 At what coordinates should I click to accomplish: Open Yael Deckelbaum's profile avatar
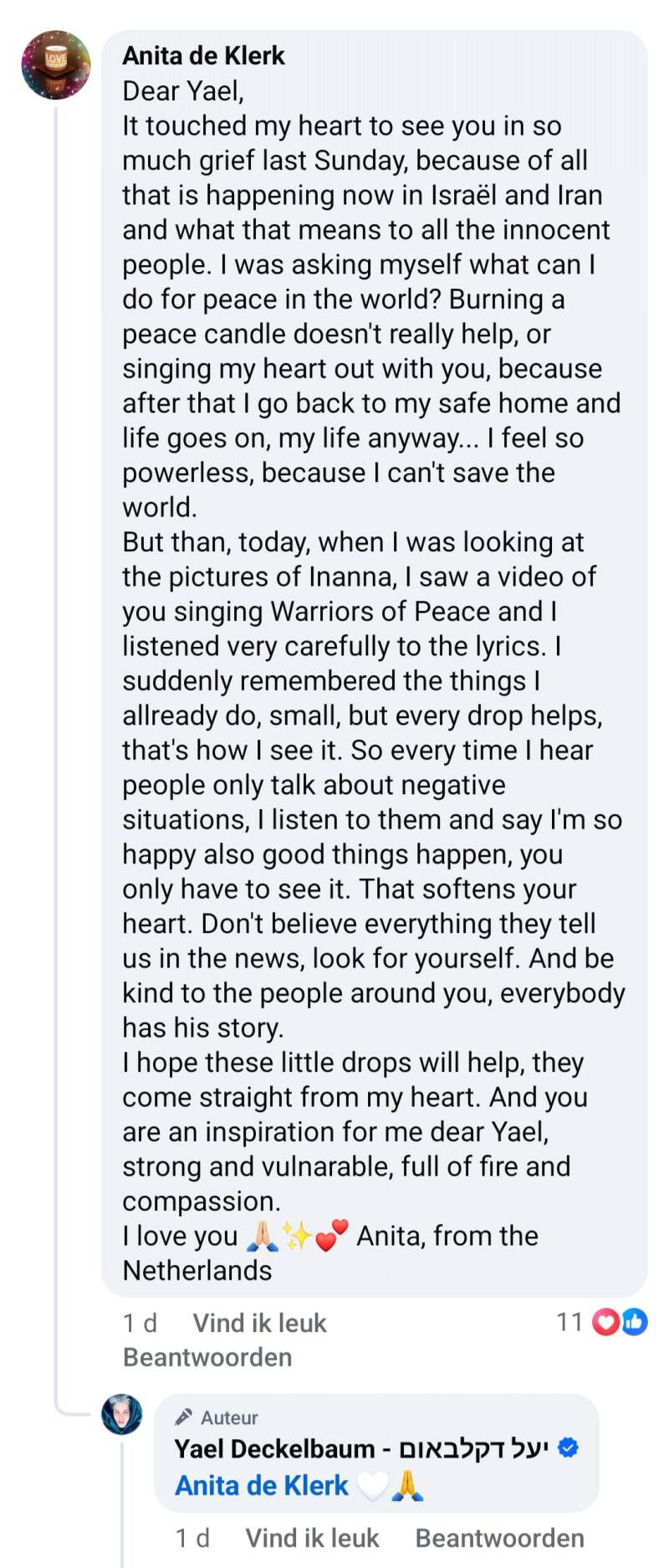(x=122, y=1415)
